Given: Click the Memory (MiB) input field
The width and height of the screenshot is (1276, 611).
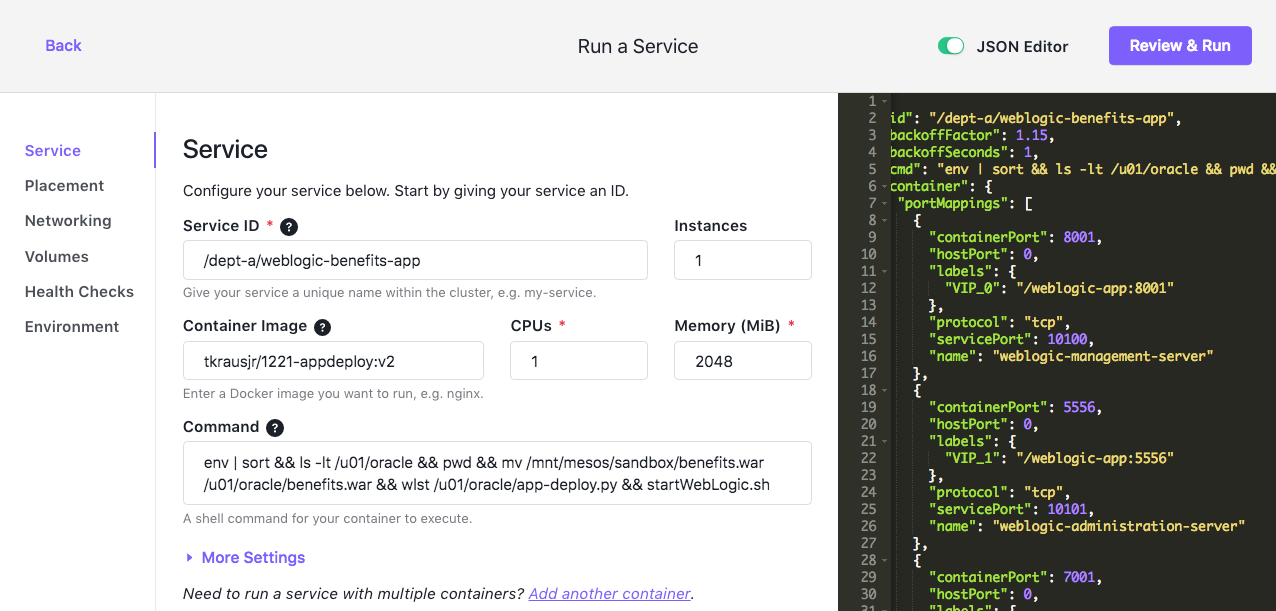Looking at the screenshot, I should point(743,361).
